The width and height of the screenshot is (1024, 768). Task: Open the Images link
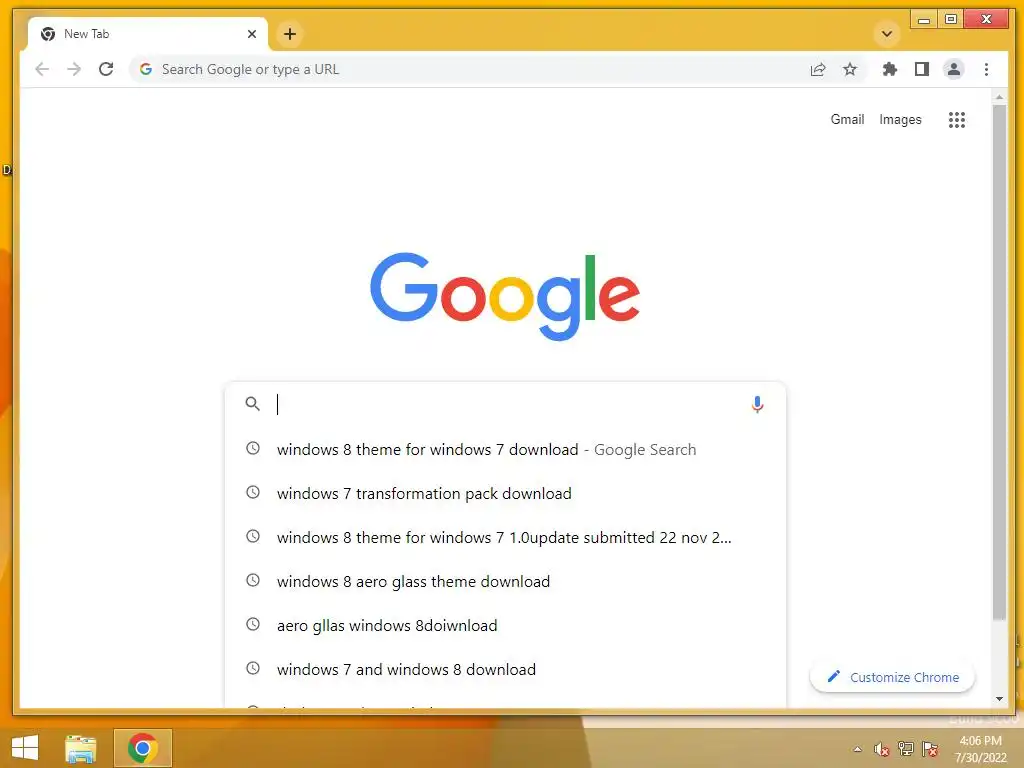[x=900, y=120]
